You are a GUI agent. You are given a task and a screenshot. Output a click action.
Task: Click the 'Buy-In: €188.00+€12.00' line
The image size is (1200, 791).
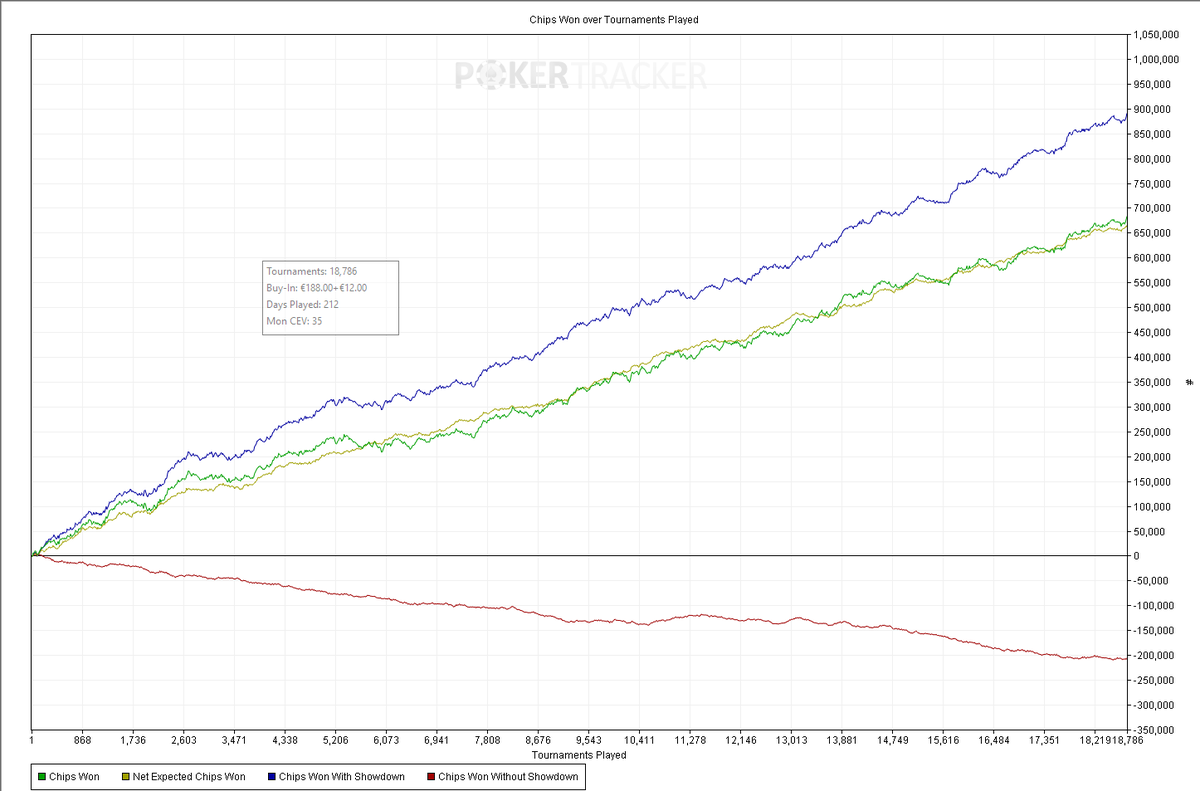click(317, 288)
